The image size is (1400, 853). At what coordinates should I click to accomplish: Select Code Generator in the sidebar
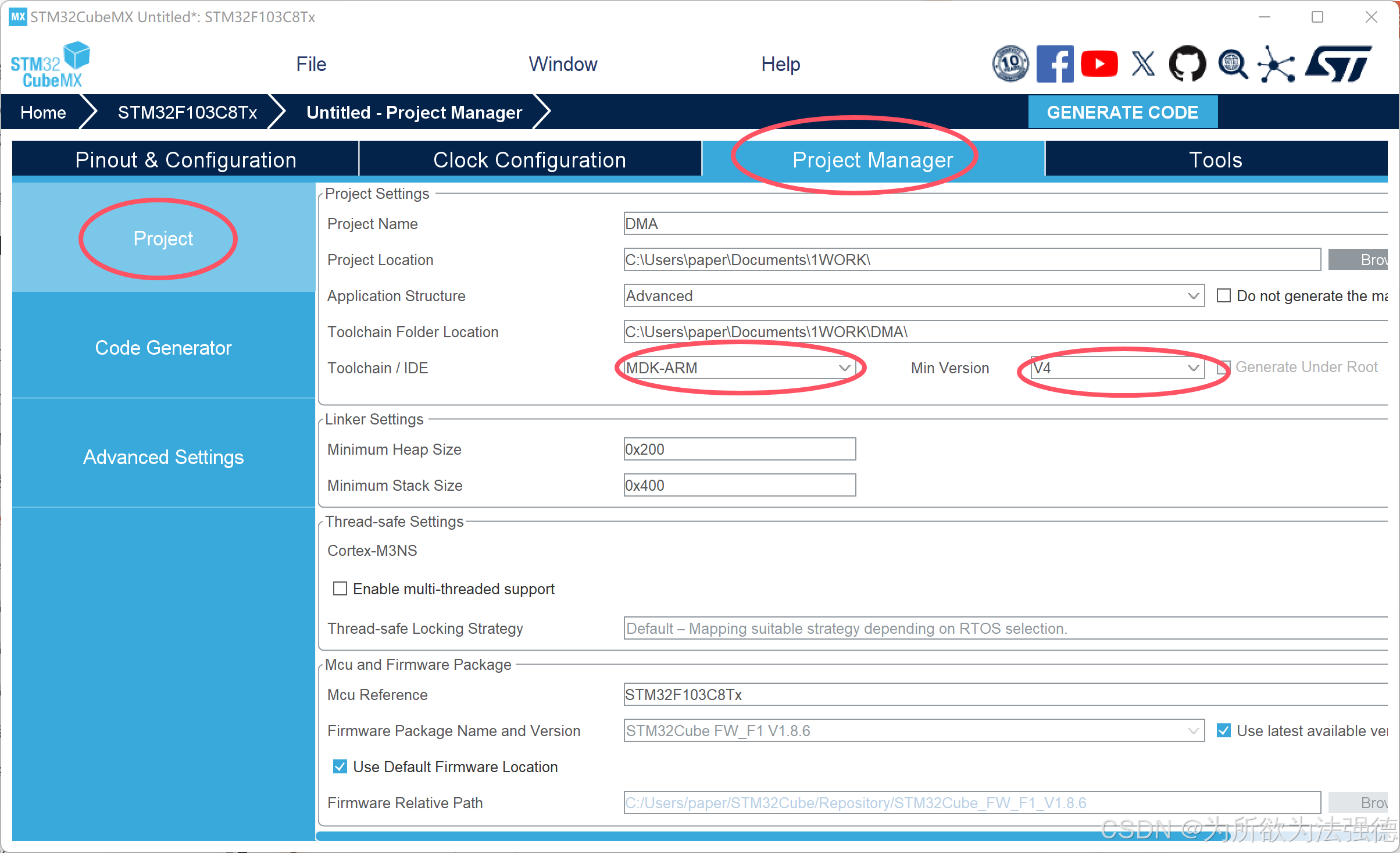point(163,348)
